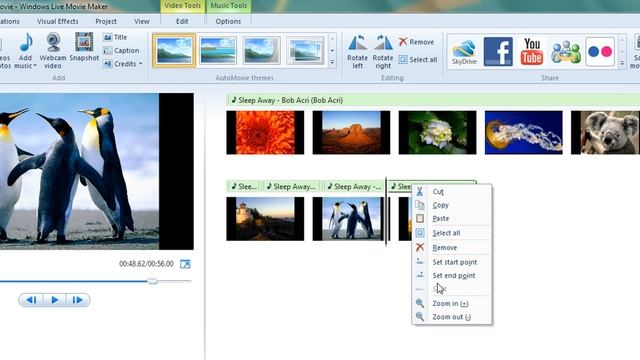The height and width of the screenshot is (360, 640).
Task: Select the short 'Slee...' first music segment
Action: 244,187
